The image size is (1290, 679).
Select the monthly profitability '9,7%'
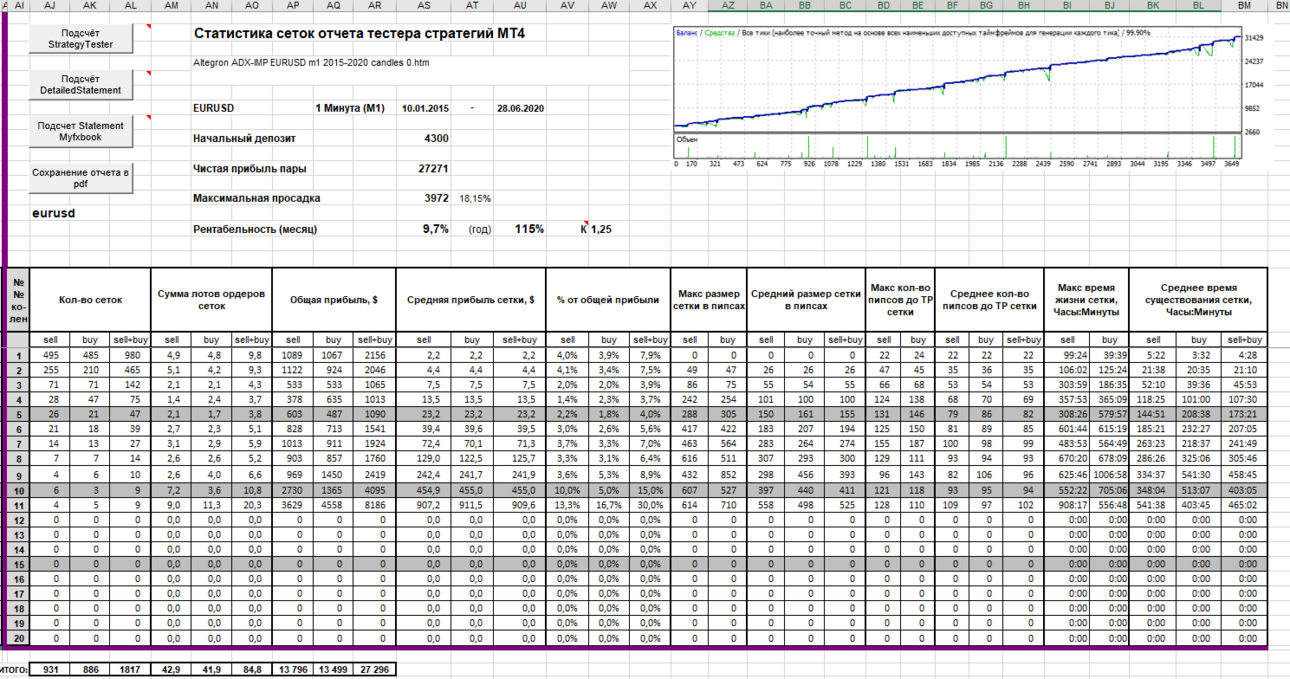pos(436,229)
